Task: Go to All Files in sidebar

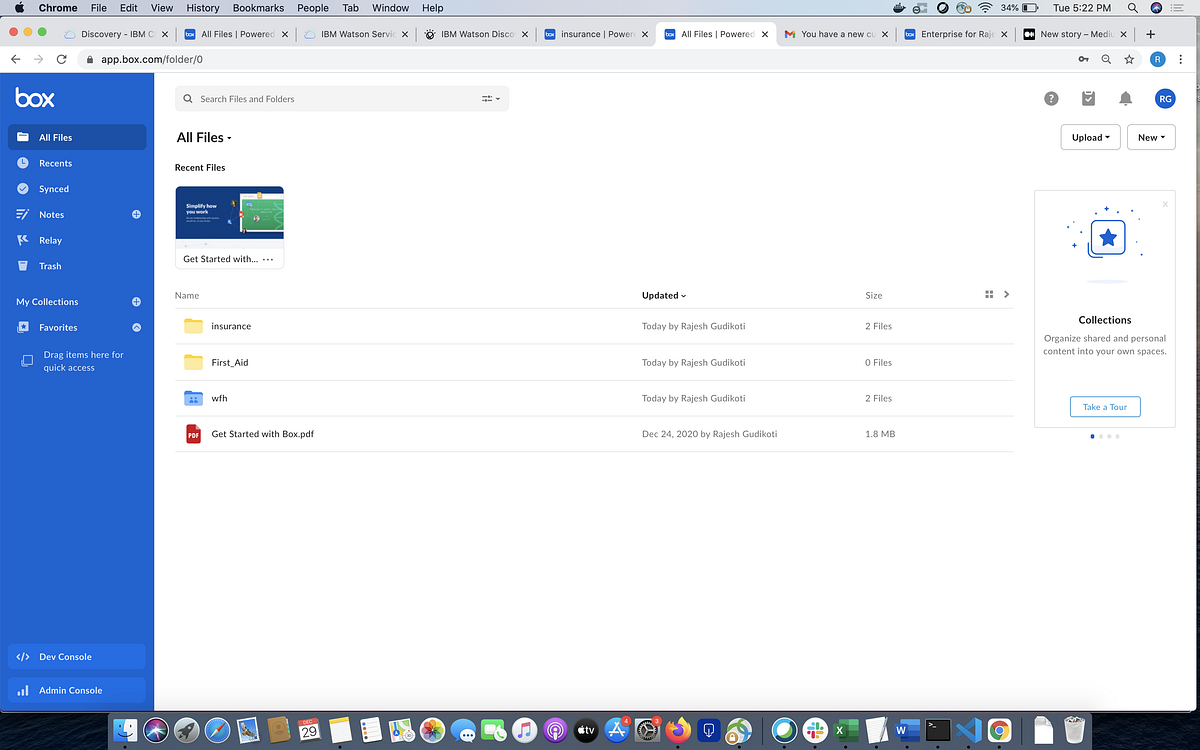Action: click(x=77, y=137)
